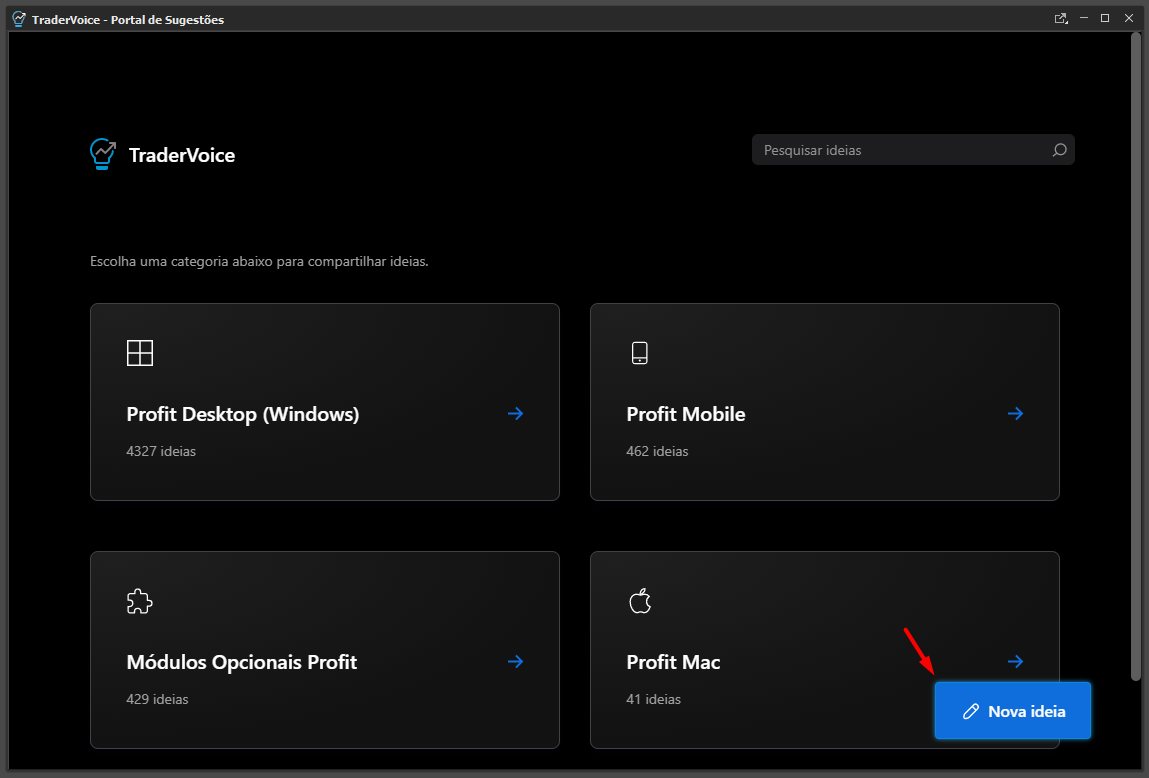This screenshot has height=778, width=1149.
Task: Click the puzzle piece icon for Módulos Opcionais
Action: click(139, 601)
